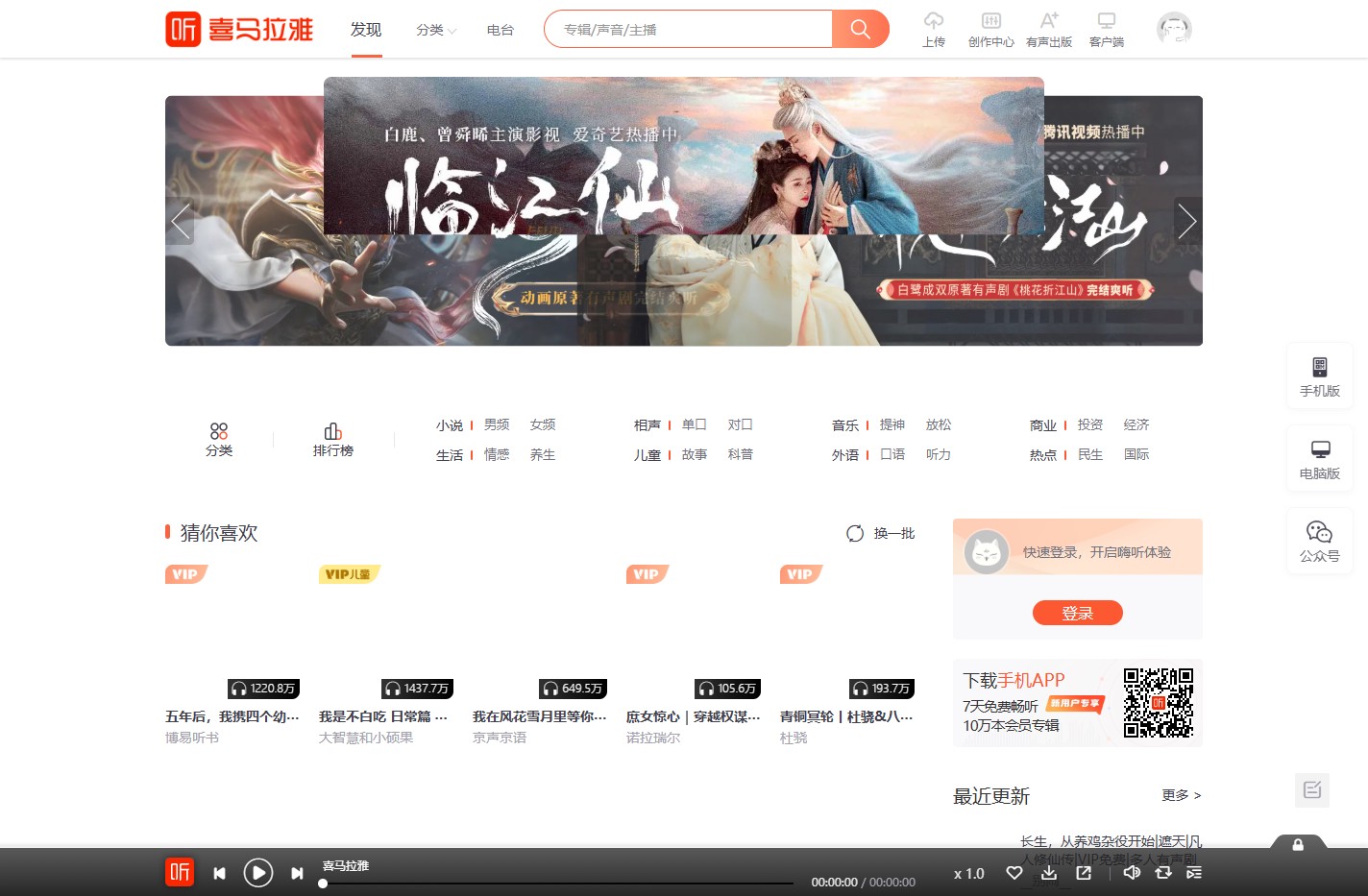Open the 投资 subcategory link
Screen dimensions: 1368x896
(1090, 424)
